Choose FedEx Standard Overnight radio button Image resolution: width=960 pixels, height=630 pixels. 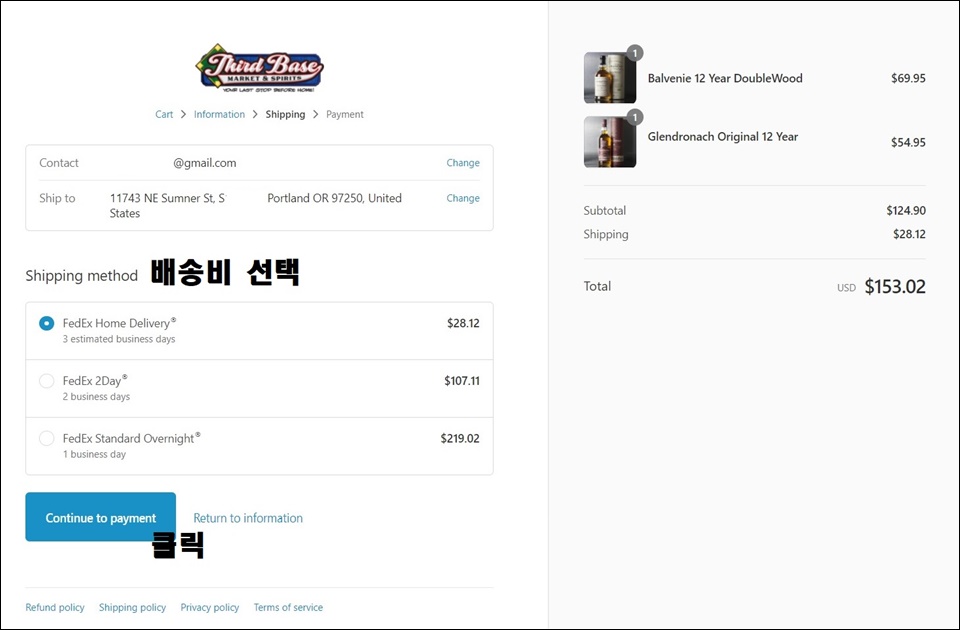coord(47,438)
